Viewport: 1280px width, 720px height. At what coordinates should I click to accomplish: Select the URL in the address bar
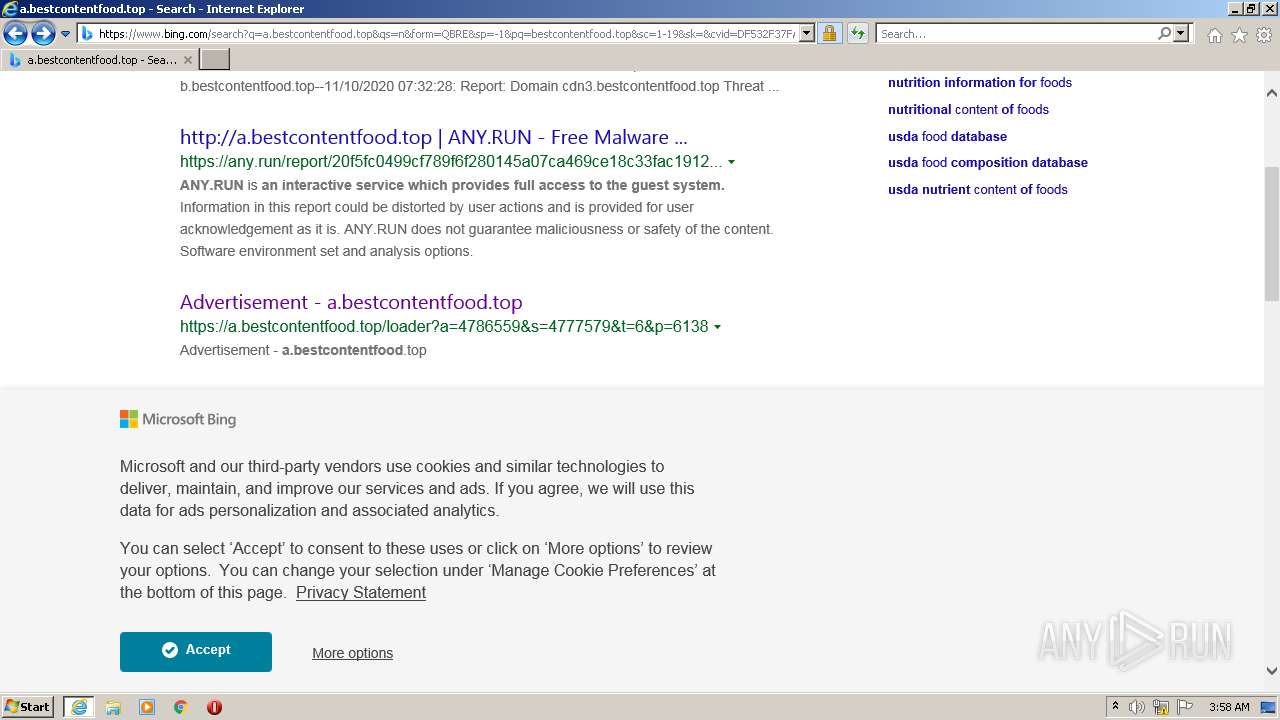pos(446,34)
